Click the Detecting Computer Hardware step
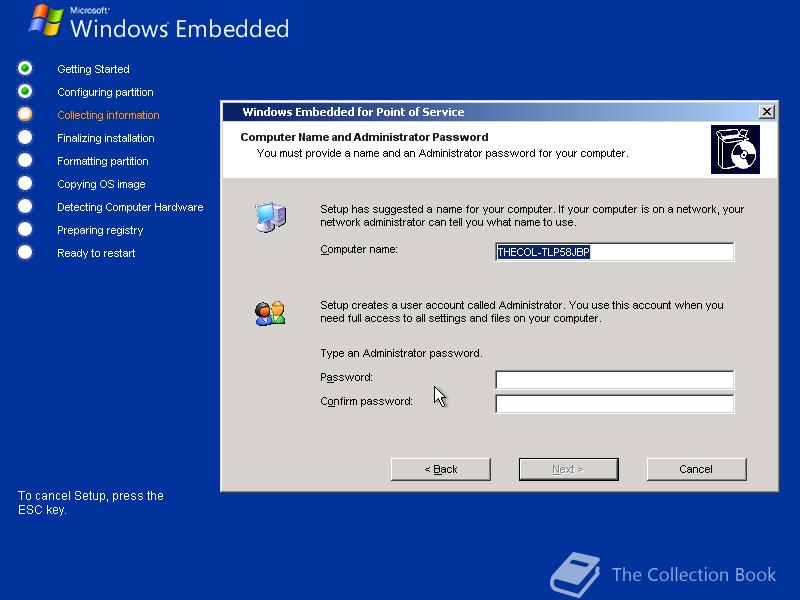This screenshot has height=600, width=800. coord(130,207)
